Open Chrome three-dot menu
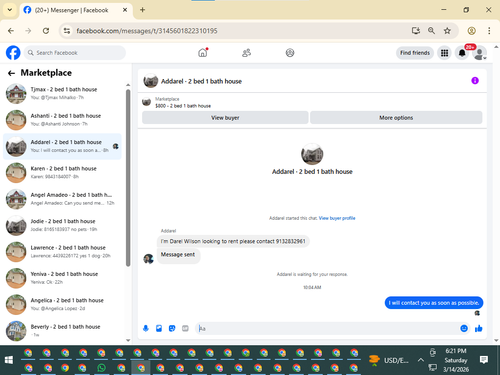 [489, 31]
